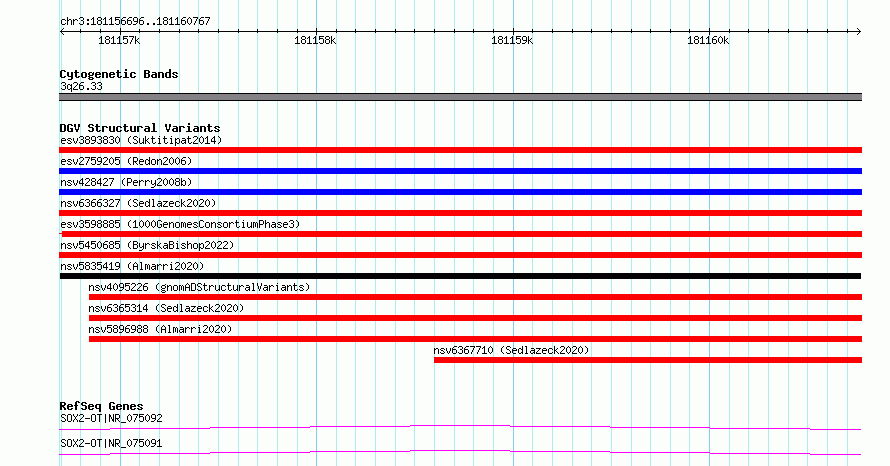890x466 pixels.
Task: Click the red bar under nsv5896988
Action: click(476, 339)
